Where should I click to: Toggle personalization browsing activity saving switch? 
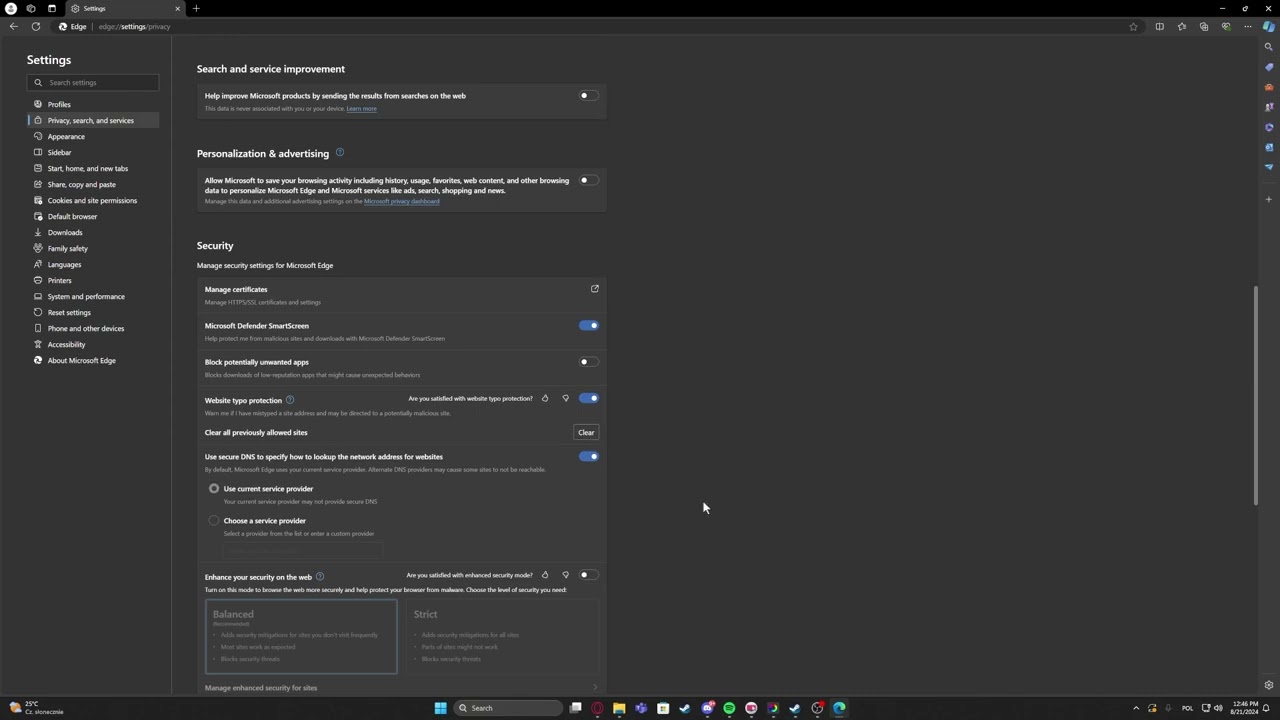588,181
